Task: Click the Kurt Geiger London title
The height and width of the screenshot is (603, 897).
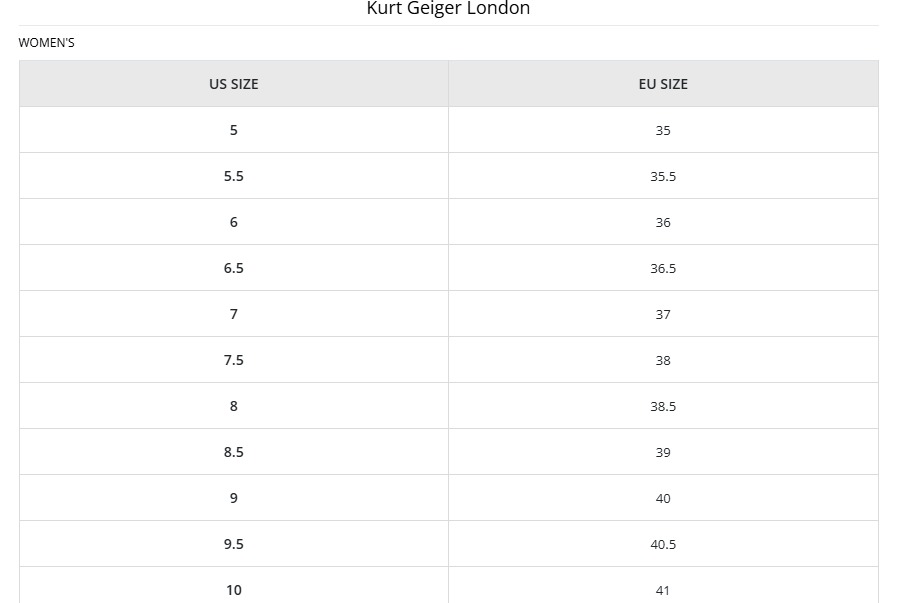Action: [448, 8]
